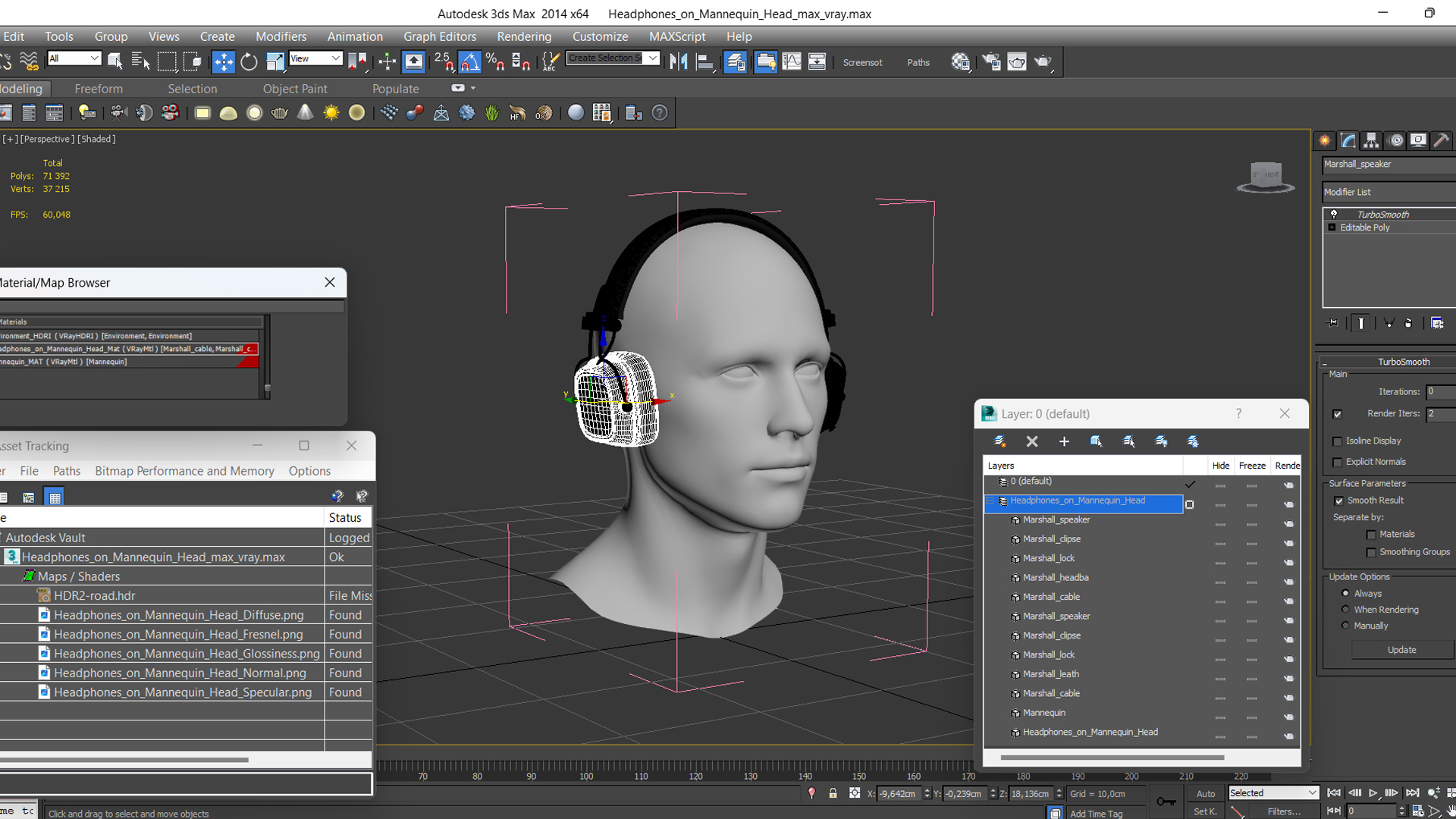1456x819 pixels.
Task: Open Render Setup teapot icon
Action: point(991,61)
